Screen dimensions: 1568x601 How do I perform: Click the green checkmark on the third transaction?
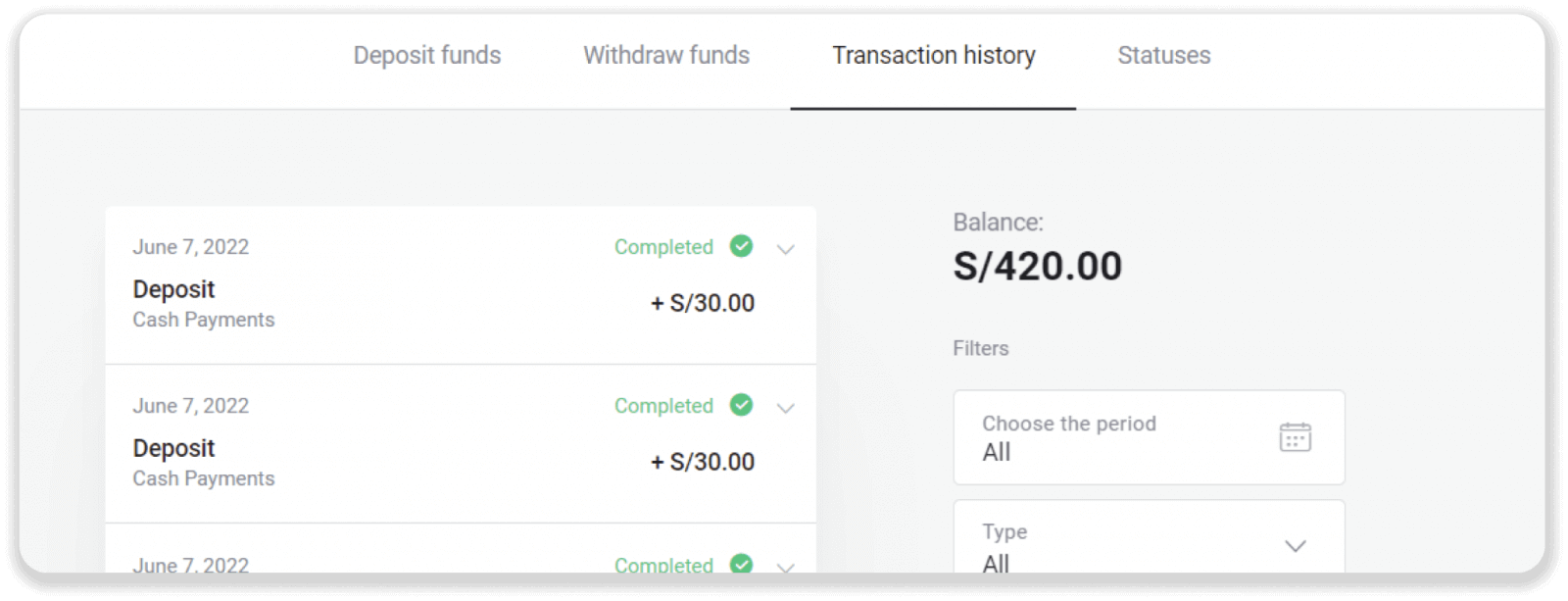click(742, 564)
